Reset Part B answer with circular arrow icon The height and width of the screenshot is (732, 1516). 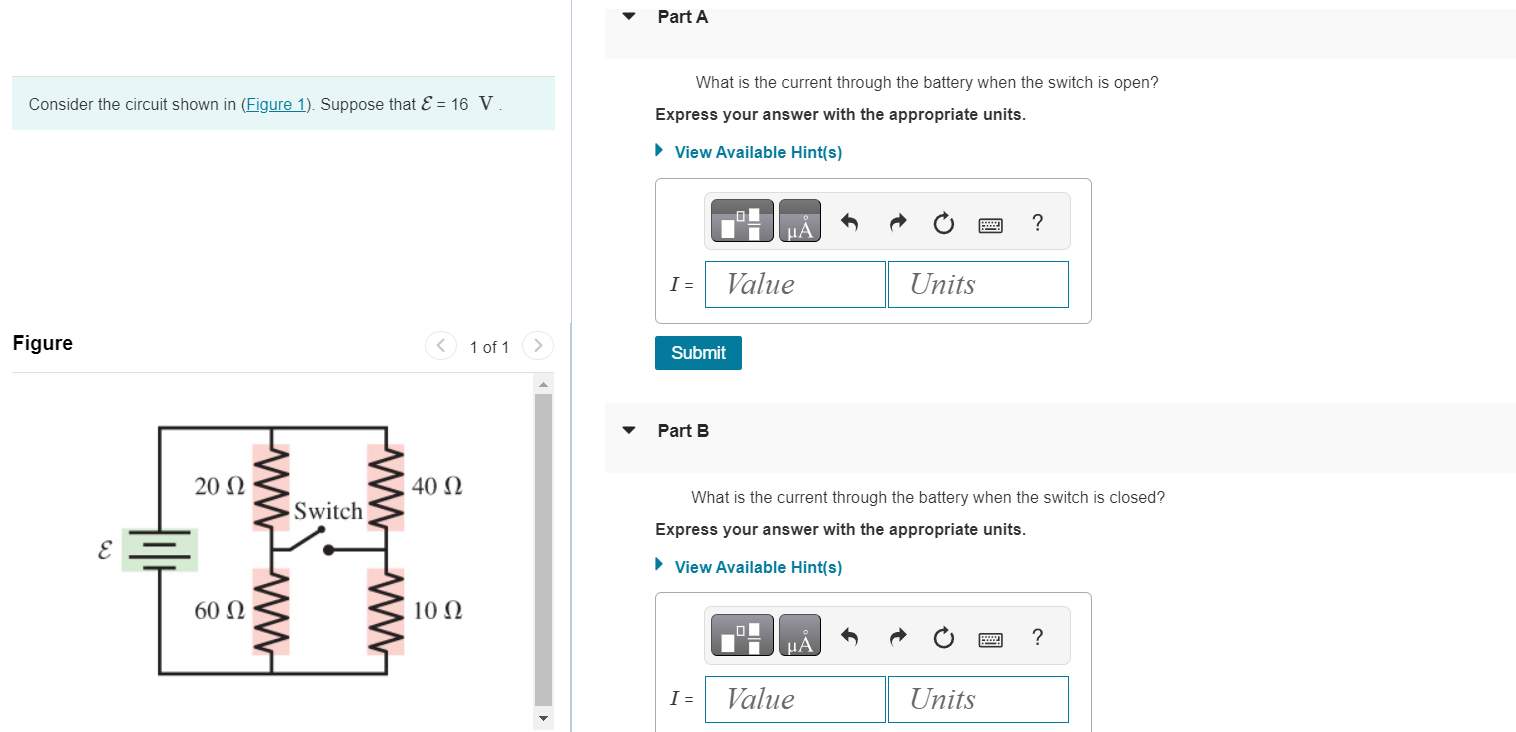tap(943, 637)
